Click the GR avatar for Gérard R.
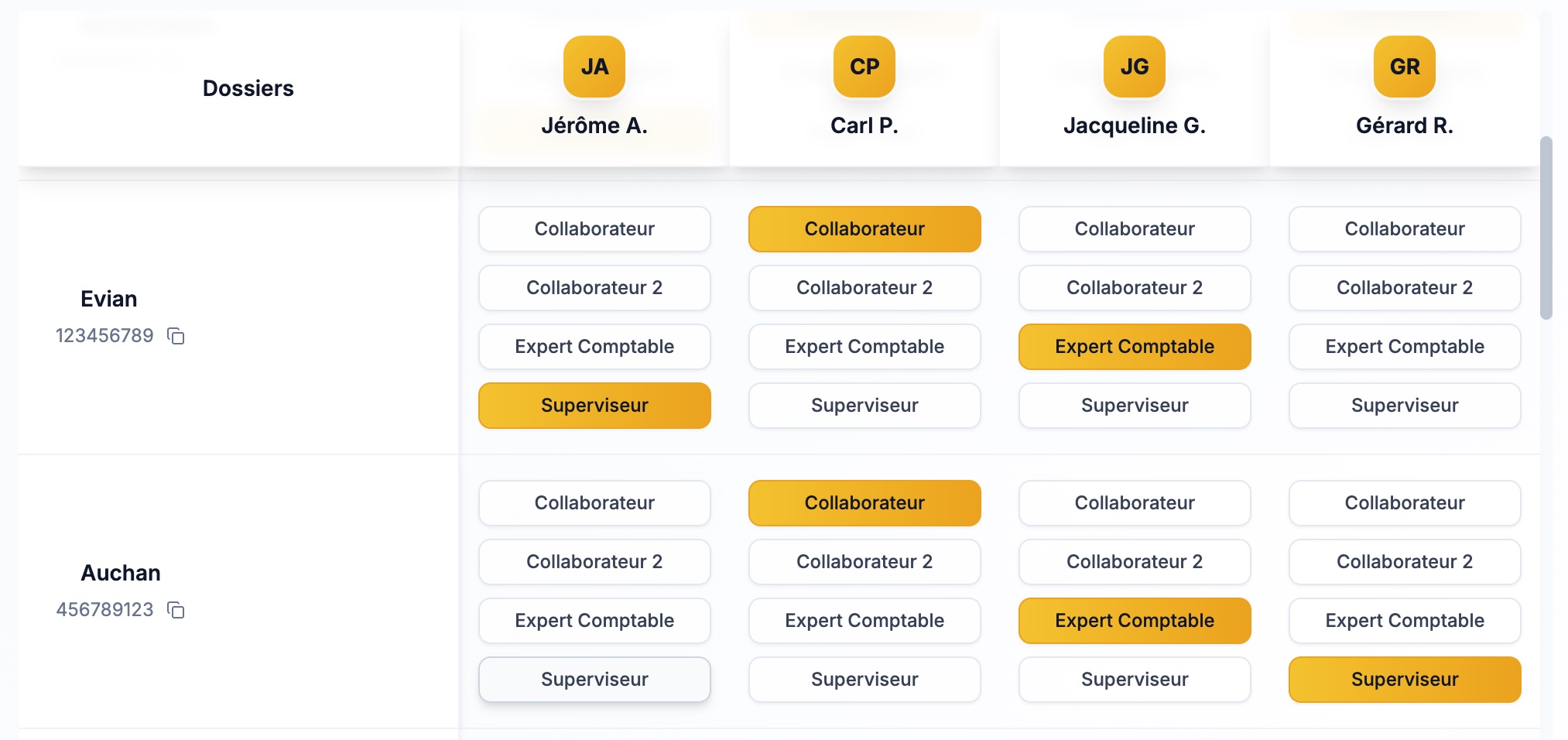This screenshot has width=1568, height=740. (x=1405, y=67)
